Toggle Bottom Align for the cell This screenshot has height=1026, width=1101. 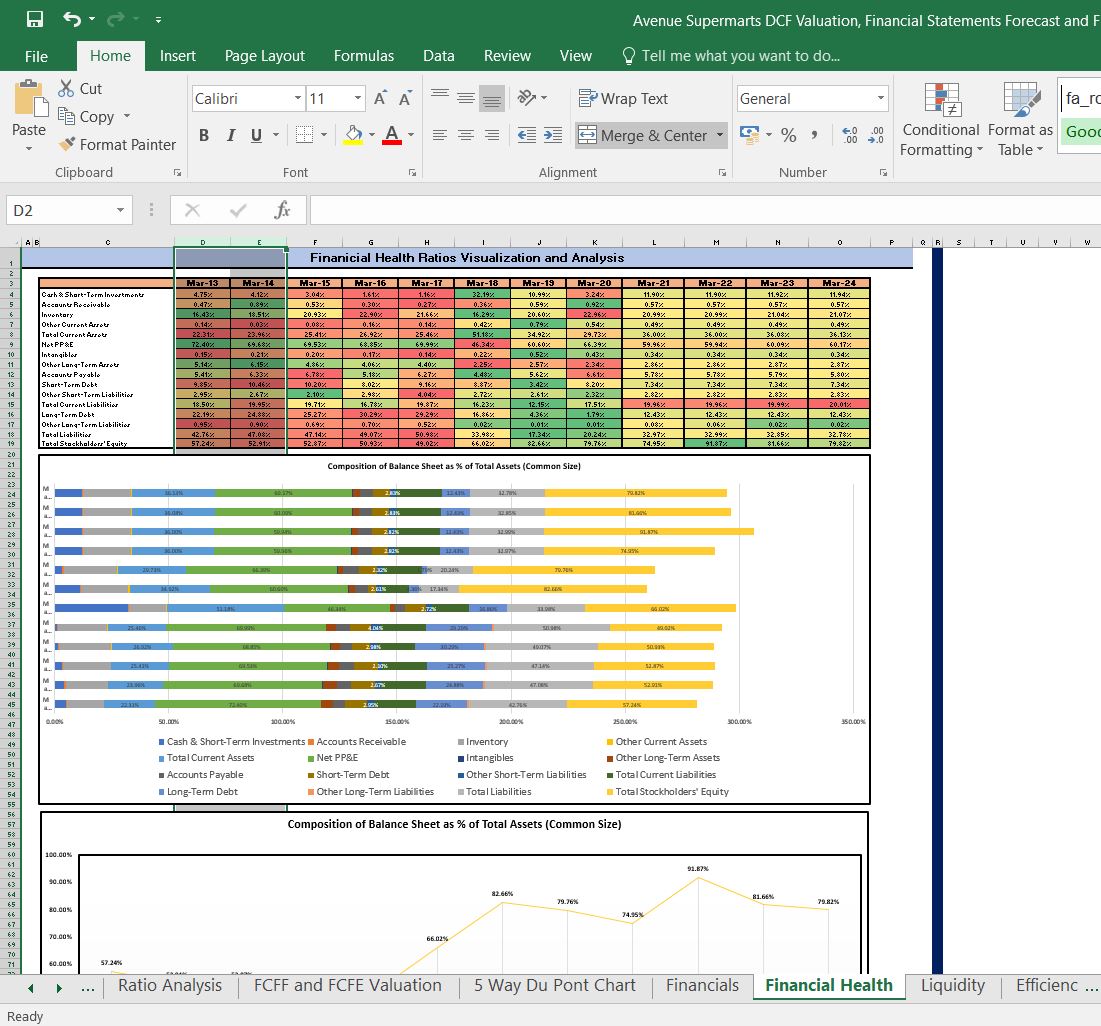point(492,98)
